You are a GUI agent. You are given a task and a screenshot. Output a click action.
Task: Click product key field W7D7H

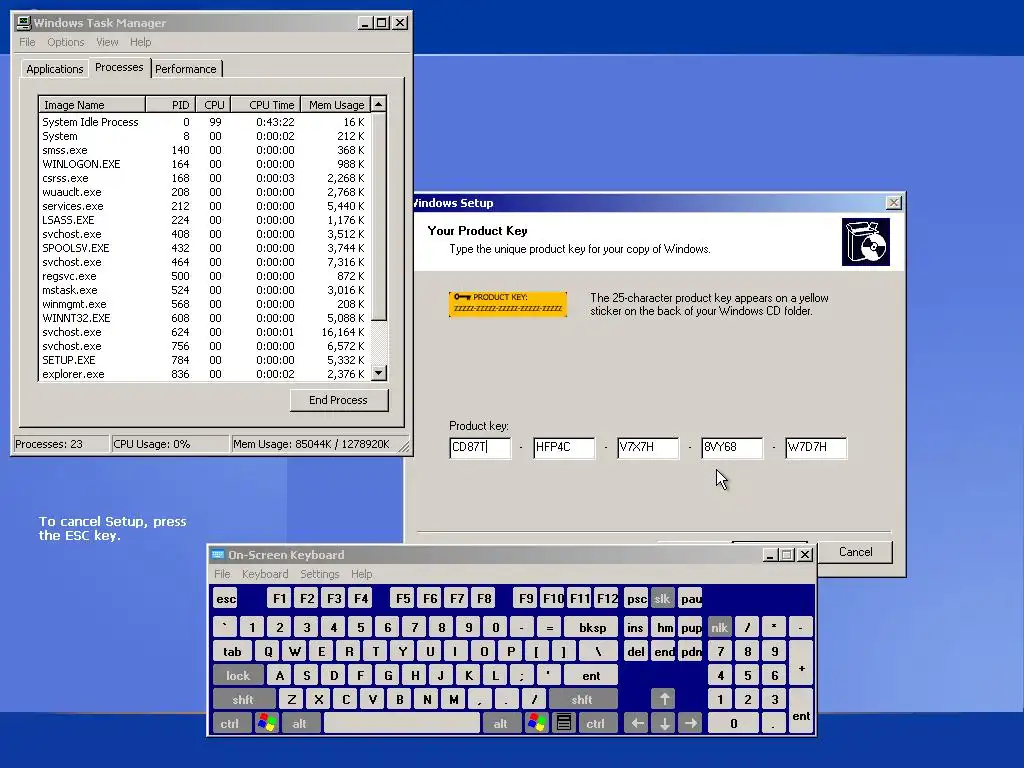click(816, 447)
